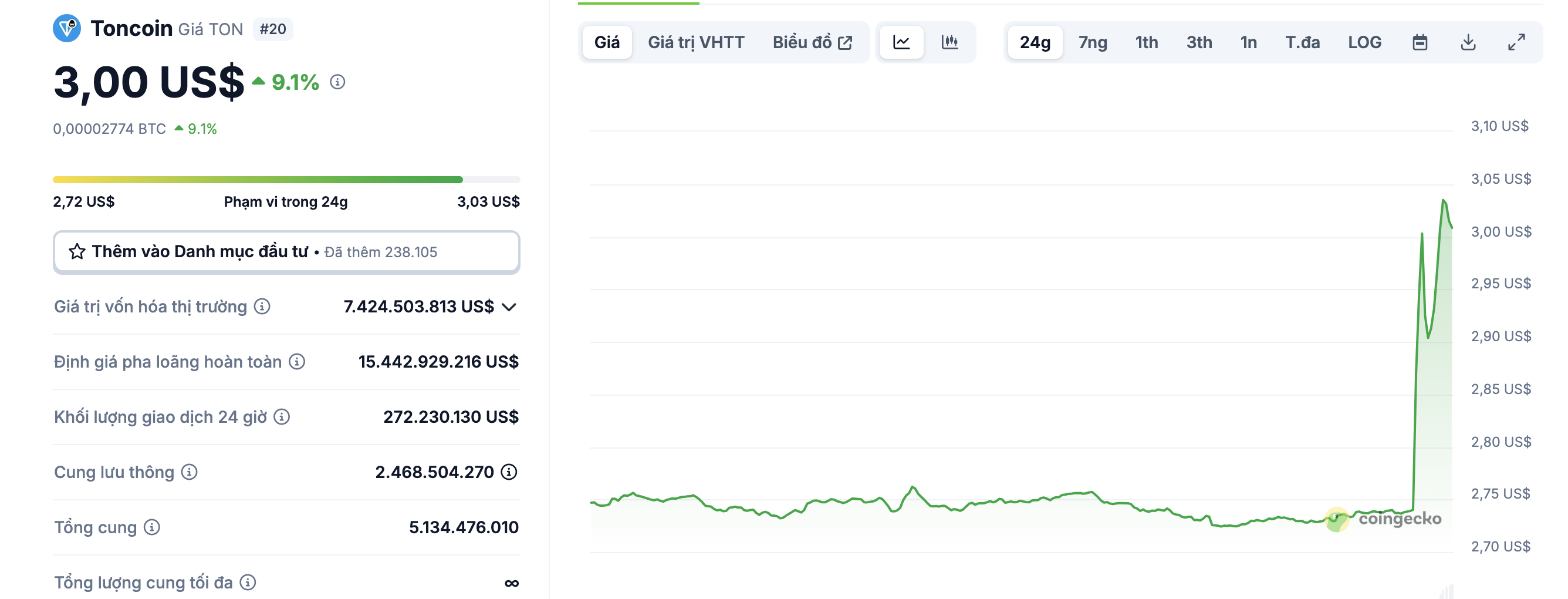The height and width of the screenshot is (599, 1568).
Task: Switch to Giá trị VHTT tab
Action: click(x=696, y=42)
